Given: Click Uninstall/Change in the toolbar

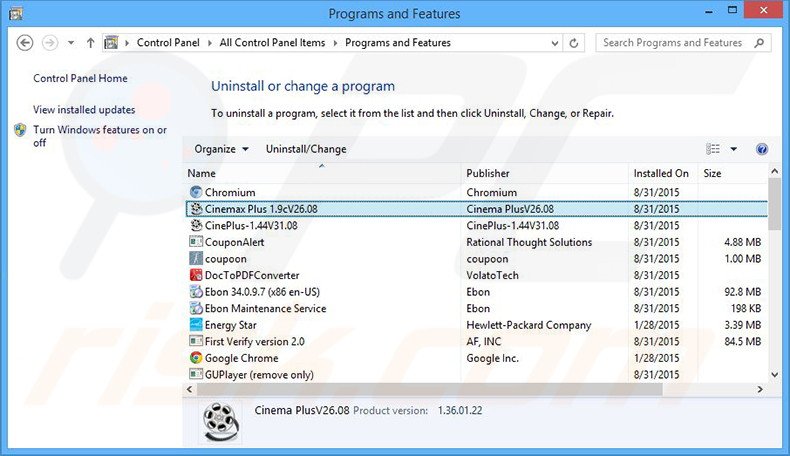Looking at the screenshot, I should click(x=306, y=149).
